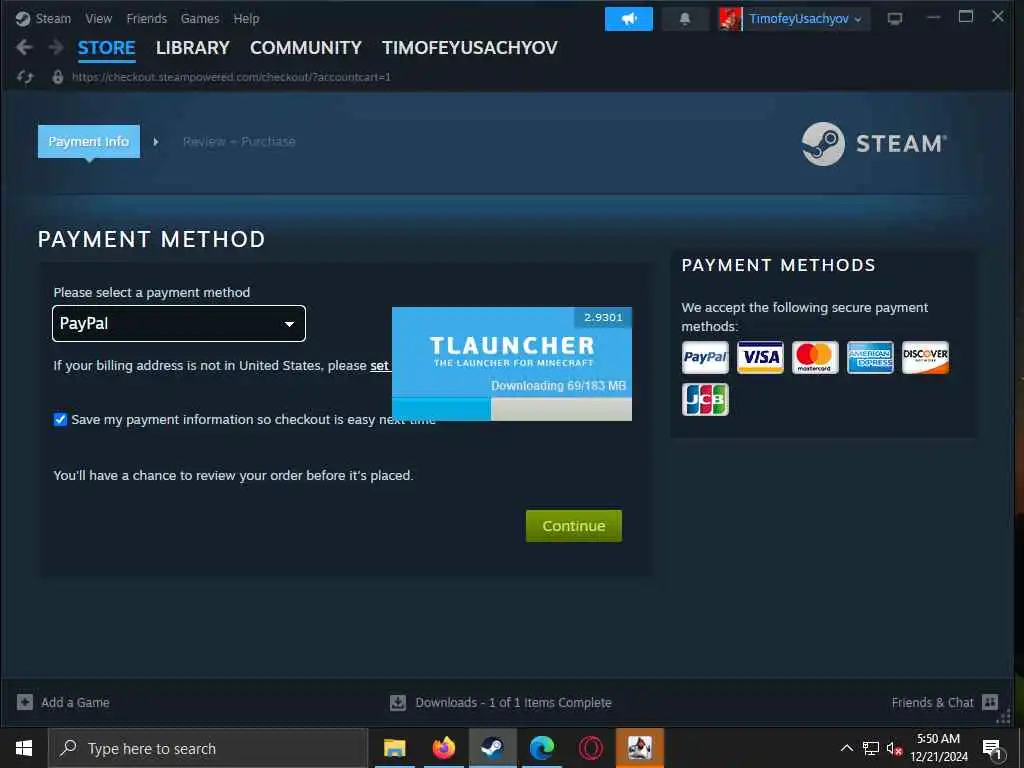Image resolution: width=1024 pixels, height=768 pixels.
Task: Go back with the left arrow
Action: click(x=24, y=47)
